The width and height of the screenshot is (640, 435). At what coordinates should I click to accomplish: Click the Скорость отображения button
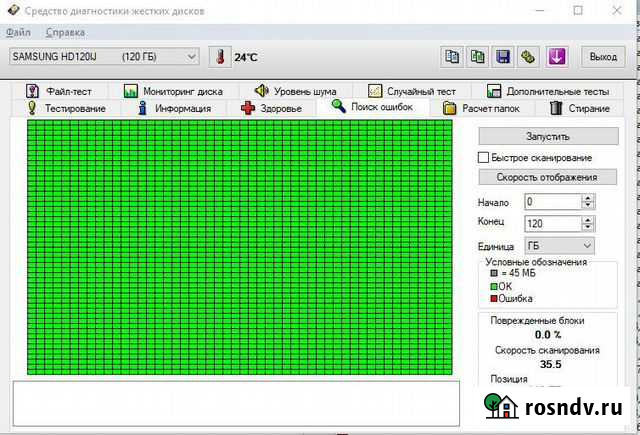tap(547, 177)
